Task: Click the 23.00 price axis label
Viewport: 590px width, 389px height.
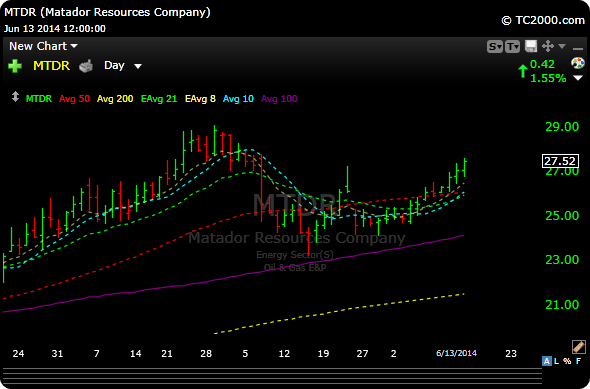Action: click(x=562, y=260)
